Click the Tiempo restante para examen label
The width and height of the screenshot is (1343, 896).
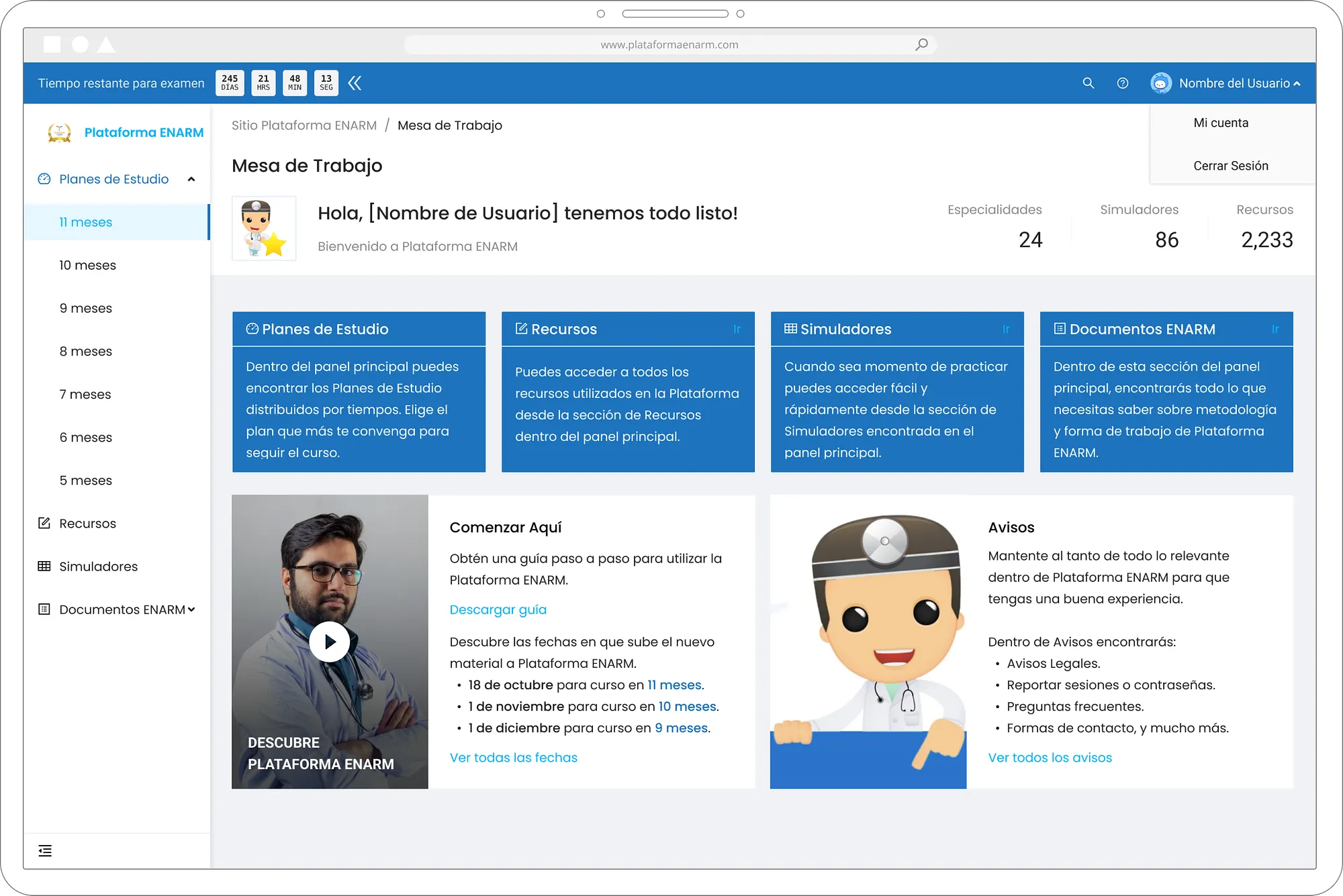[x=121, y=83]
